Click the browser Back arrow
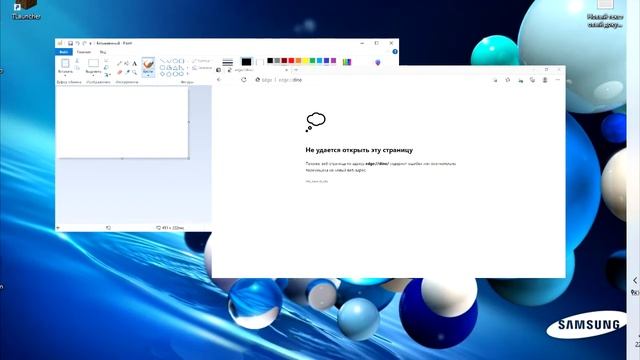Viewport: 640px width, 360px height. [219, 80]
